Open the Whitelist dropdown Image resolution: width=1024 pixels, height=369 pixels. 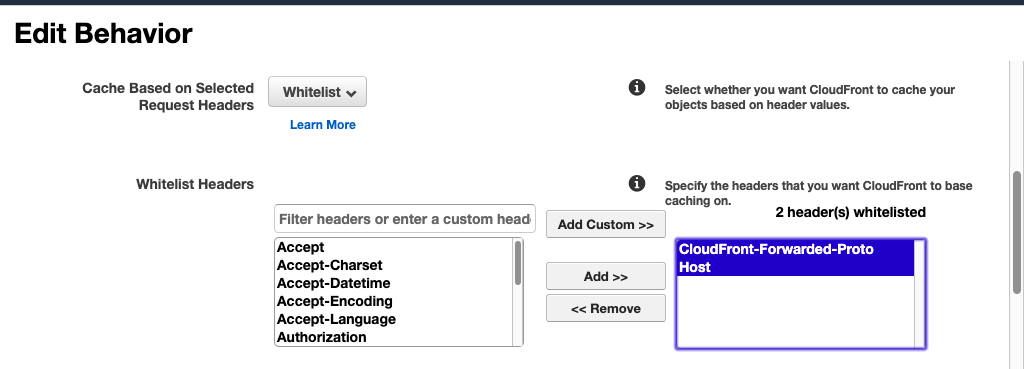point(317,92)
